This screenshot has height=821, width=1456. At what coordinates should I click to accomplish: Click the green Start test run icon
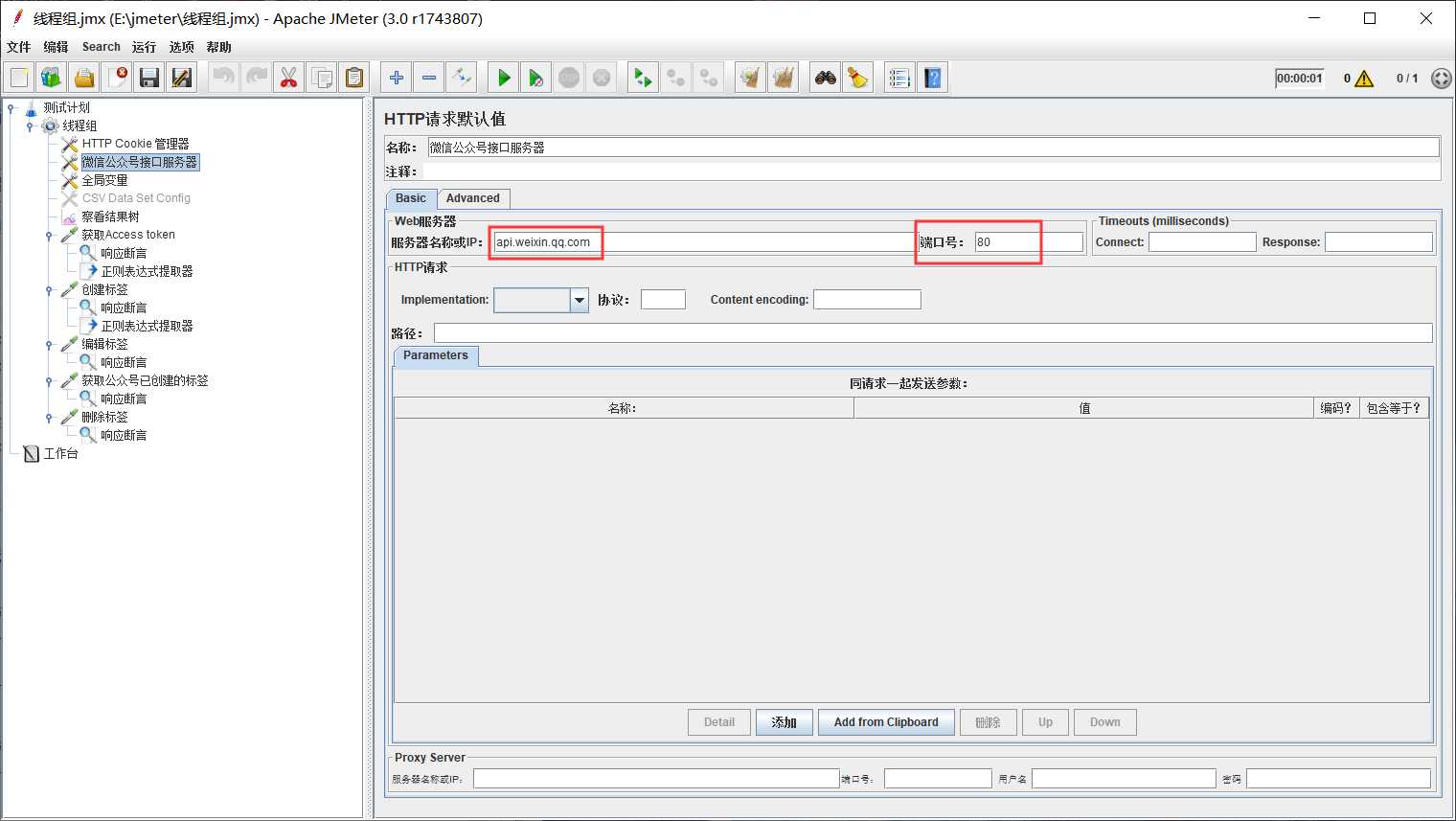coord(503,78)
